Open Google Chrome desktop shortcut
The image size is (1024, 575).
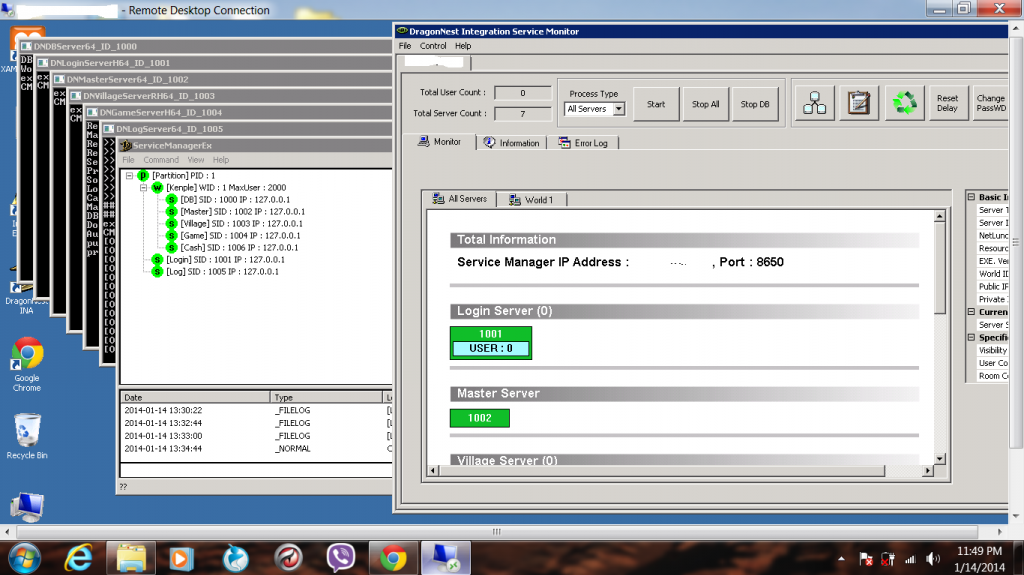point(27,365)
